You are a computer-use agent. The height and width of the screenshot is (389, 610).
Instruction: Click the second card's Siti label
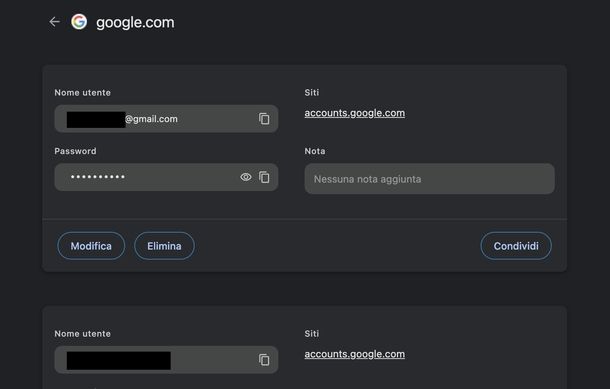(x=312, y=334)
